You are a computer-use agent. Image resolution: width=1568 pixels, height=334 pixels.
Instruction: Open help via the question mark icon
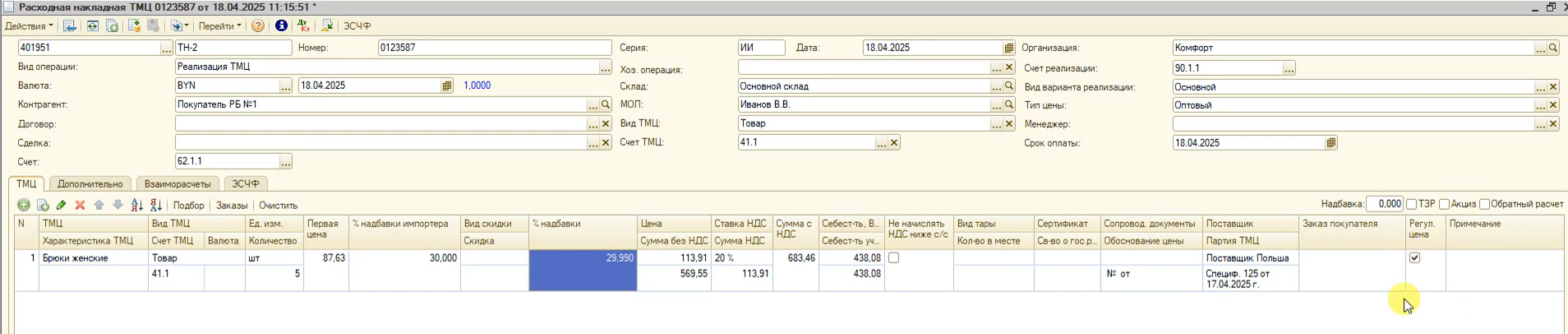258,26
